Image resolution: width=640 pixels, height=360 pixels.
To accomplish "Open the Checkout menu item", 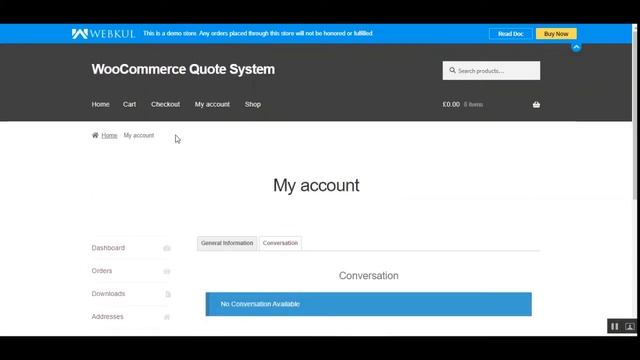I will coord(165,104).
